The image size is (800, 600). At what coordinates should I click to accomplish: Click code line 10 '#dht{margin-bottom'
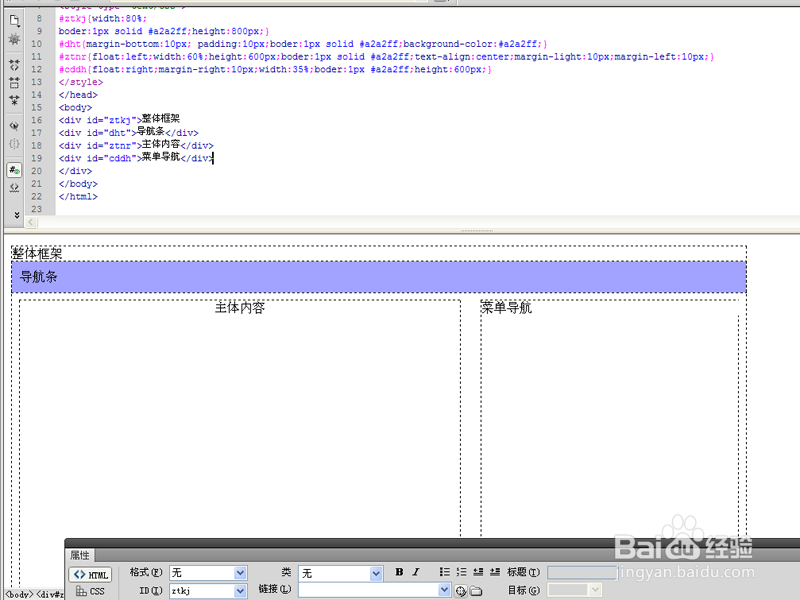pyautogui.click(x=303, y=44)
